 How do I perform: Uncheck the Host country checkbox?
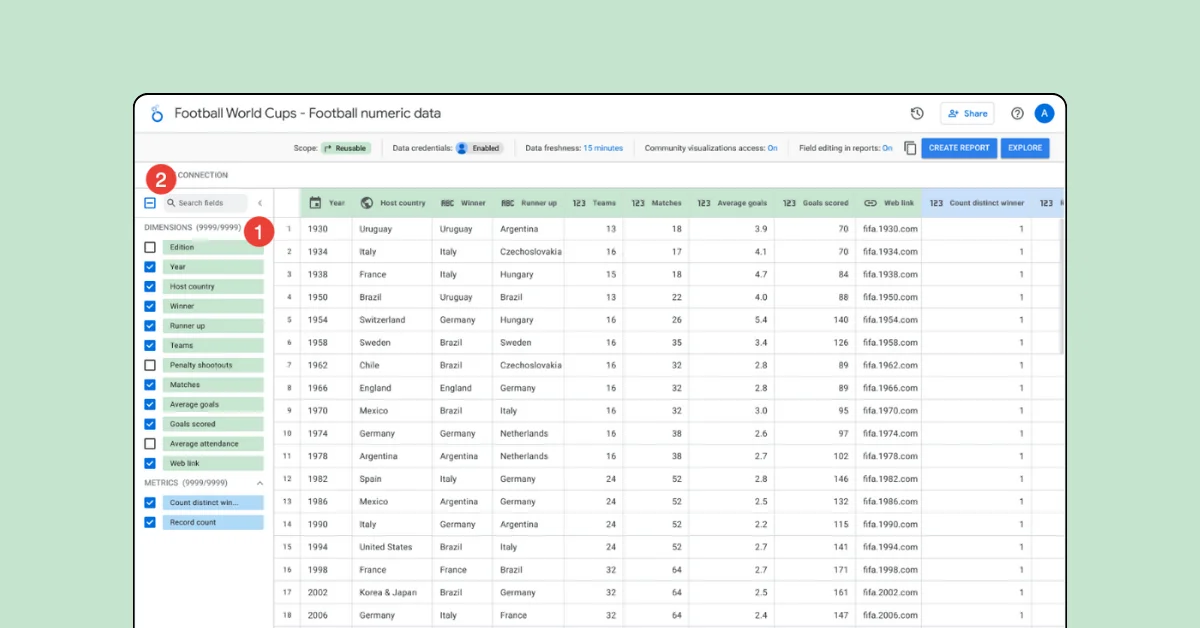[x=150, y=286]
